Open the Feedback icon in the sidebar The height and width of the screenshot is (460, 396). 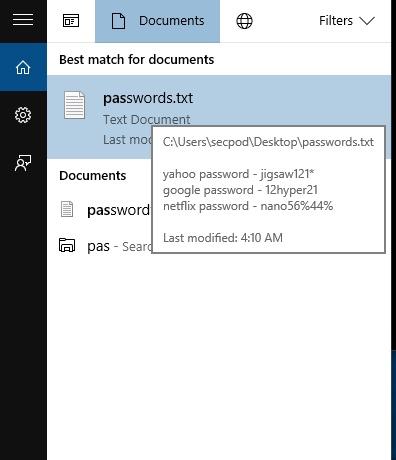tap(23, 163)
